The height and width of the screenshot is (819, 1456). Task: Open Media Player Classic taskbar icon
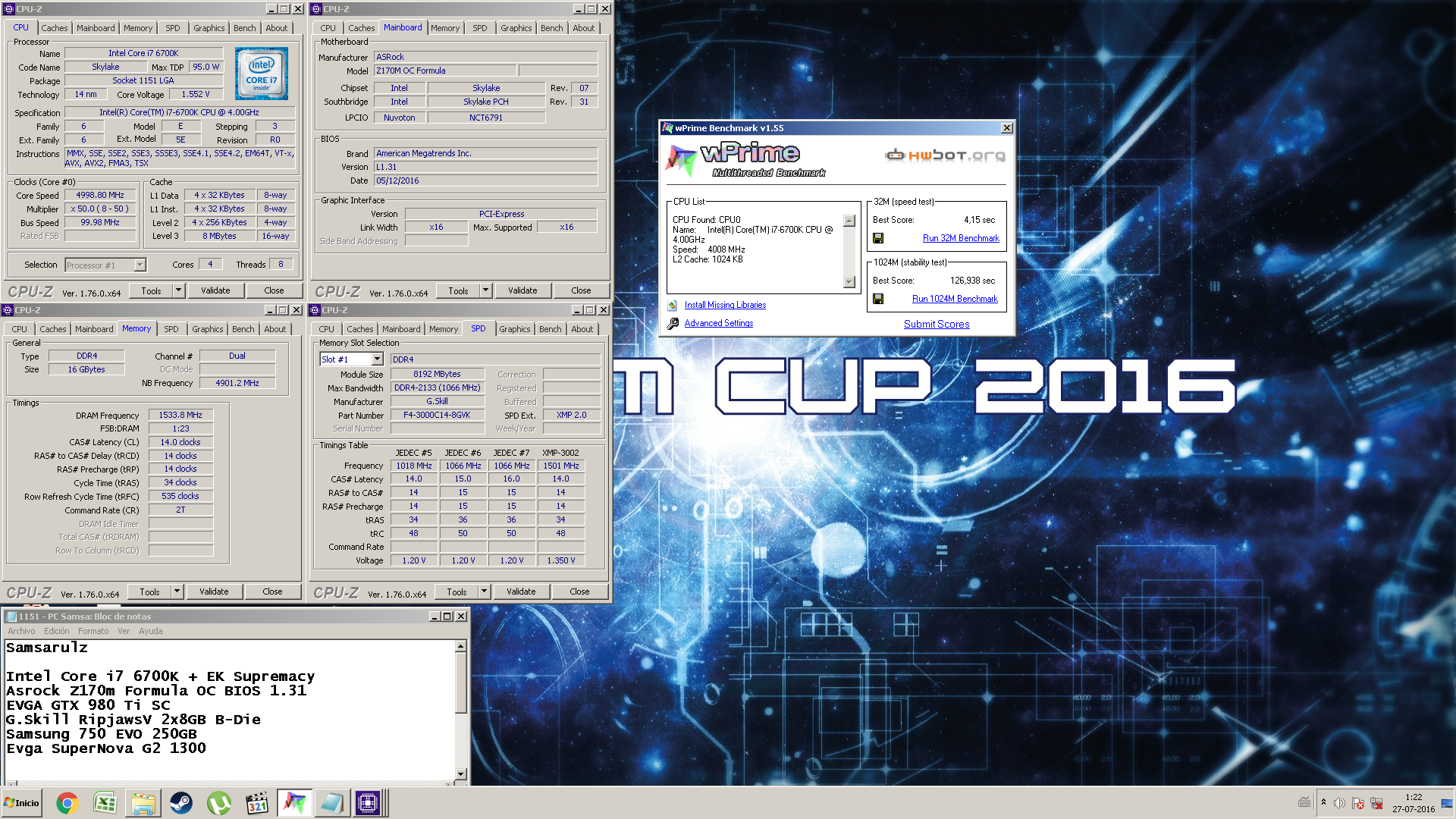pos(257,803)
